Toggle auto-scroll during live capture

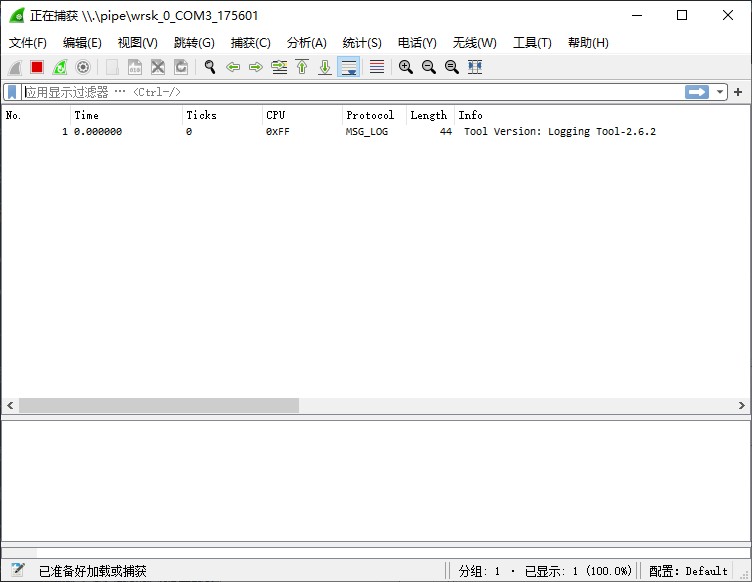(x=349, y=67)
